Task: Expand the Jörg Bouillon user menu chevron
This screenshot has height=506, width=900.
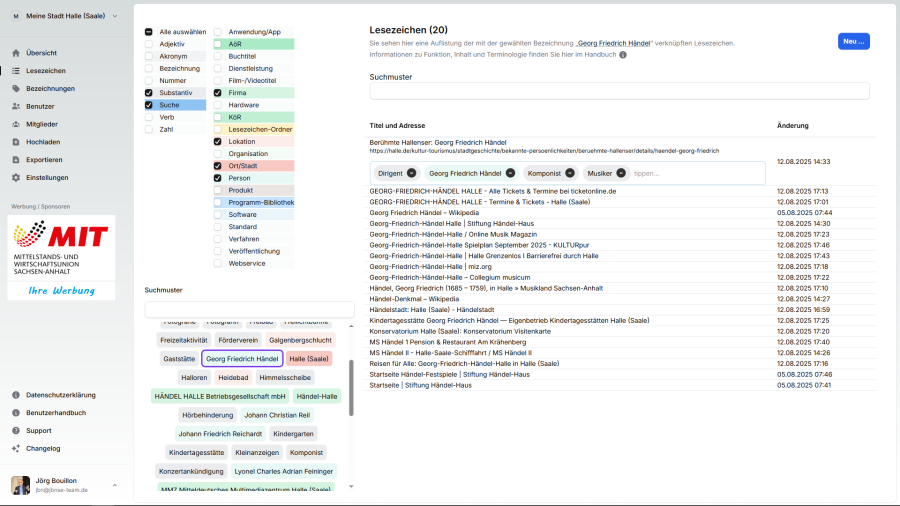Action: 114,485
